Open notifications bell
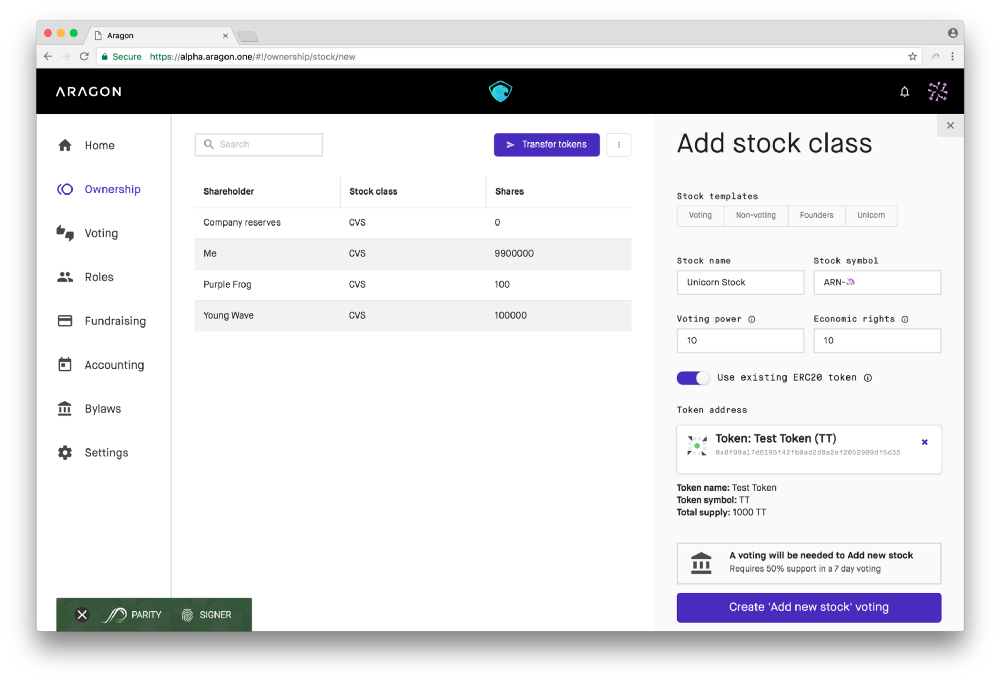Image resolution: width=1000 pixels, height=683 pixels. coord(904,92)
